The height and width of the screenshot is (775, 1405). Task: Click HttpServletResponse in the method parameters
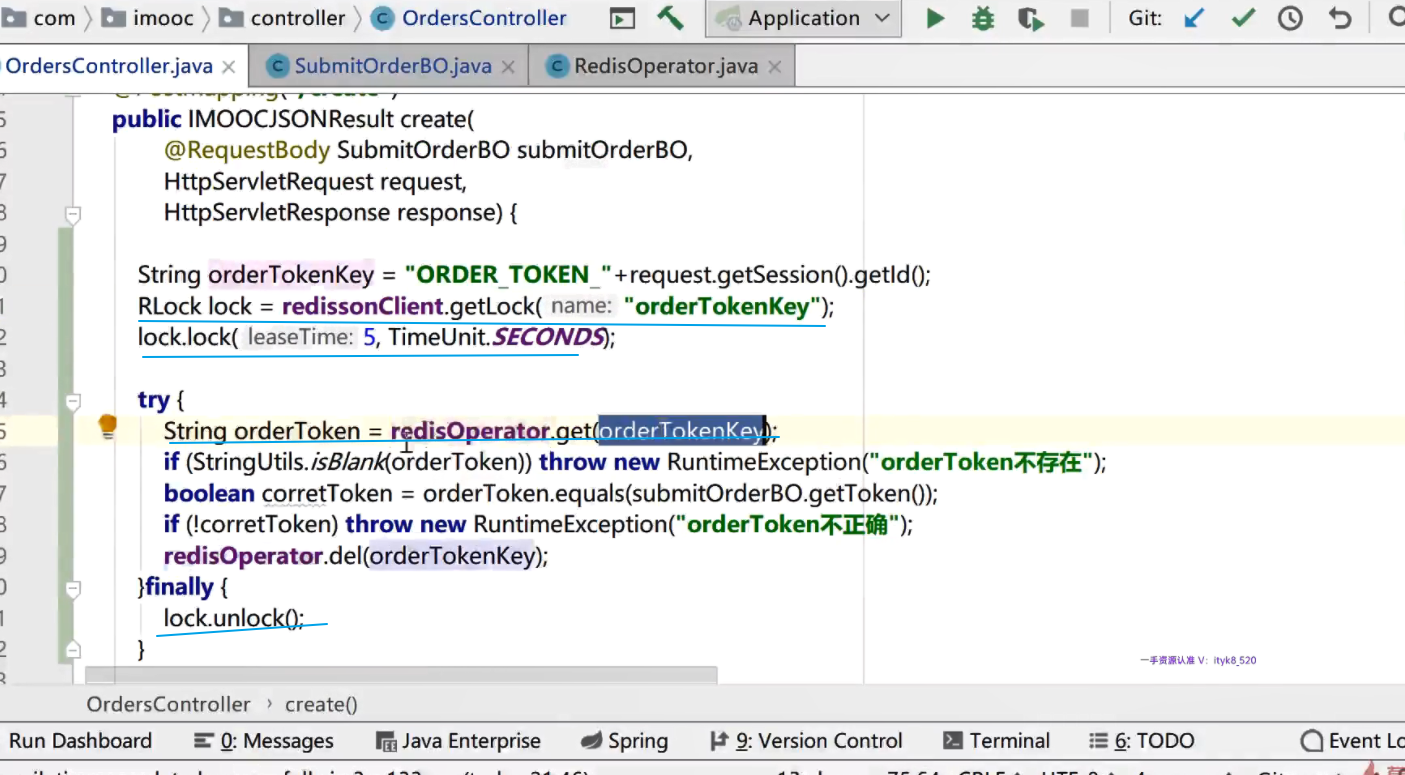277,213
